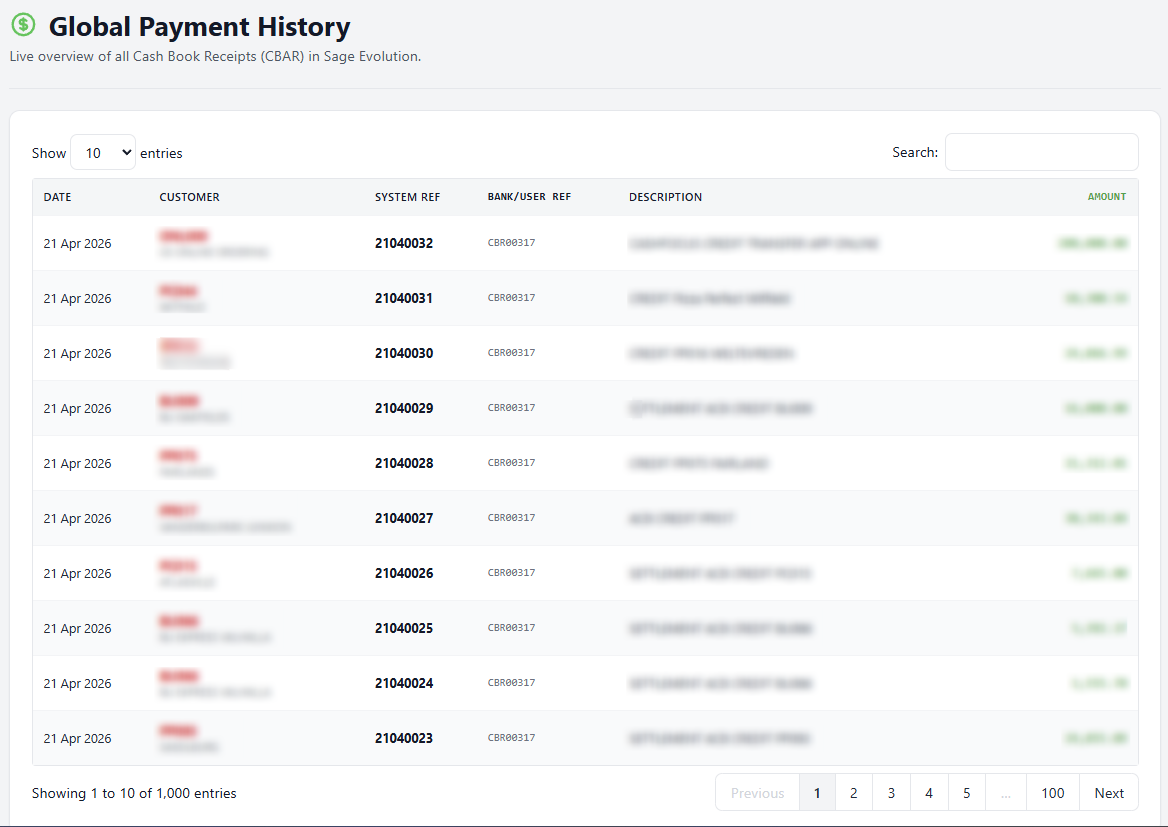Select system ref 21040030

(x=404, y=353)
